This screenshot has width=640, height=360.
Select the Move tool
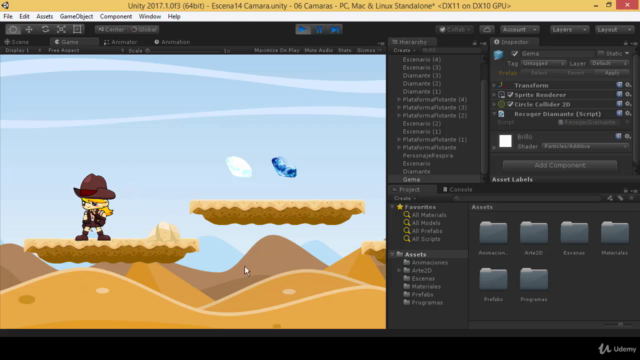pyautogui.click(x=29, y=29)
